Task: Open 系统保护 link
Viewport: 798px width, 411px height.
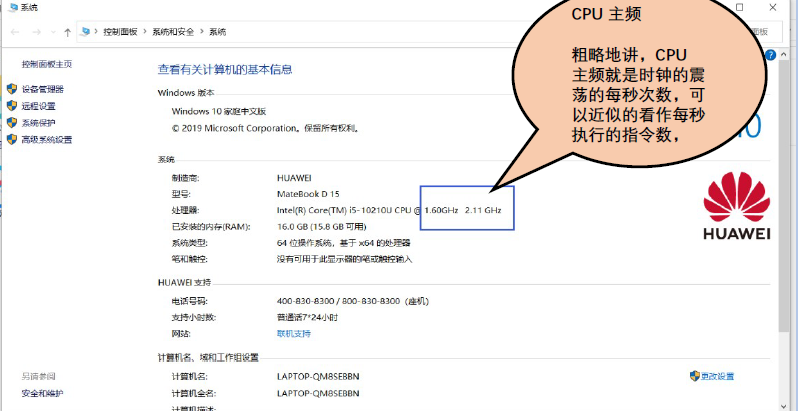Action: pos(39,123)
